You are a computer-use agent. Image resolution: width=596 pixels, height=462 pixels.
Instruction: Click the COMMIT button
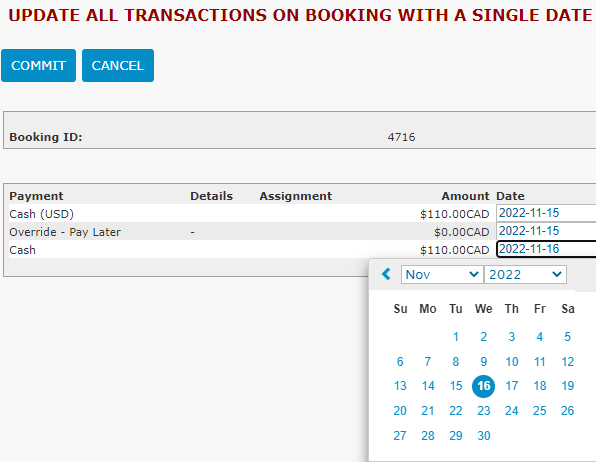(38, 65)
